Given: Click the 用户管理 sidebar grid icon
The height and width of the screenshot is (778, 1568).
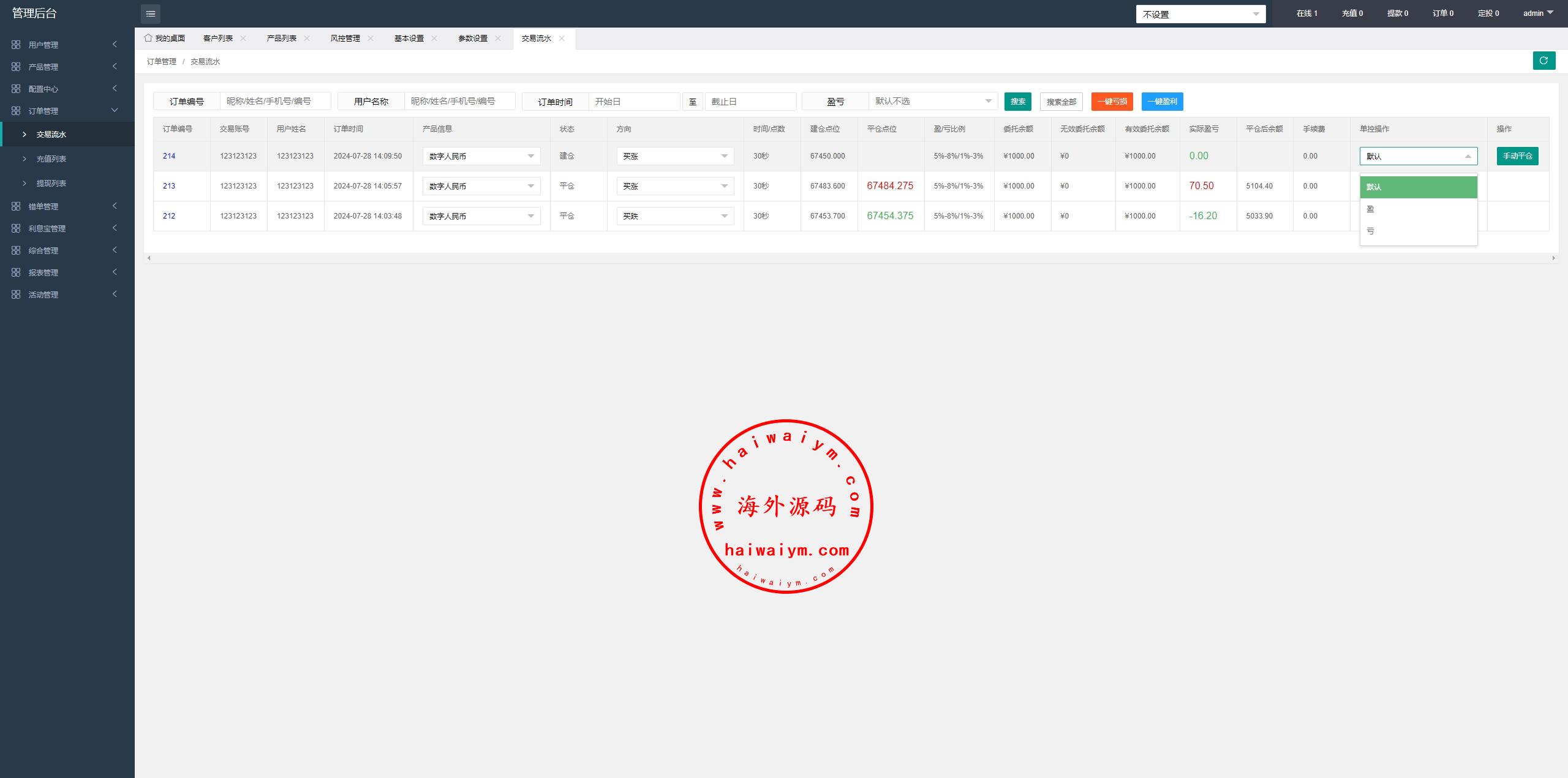Looking at the screenshot, I should point(16,45).
